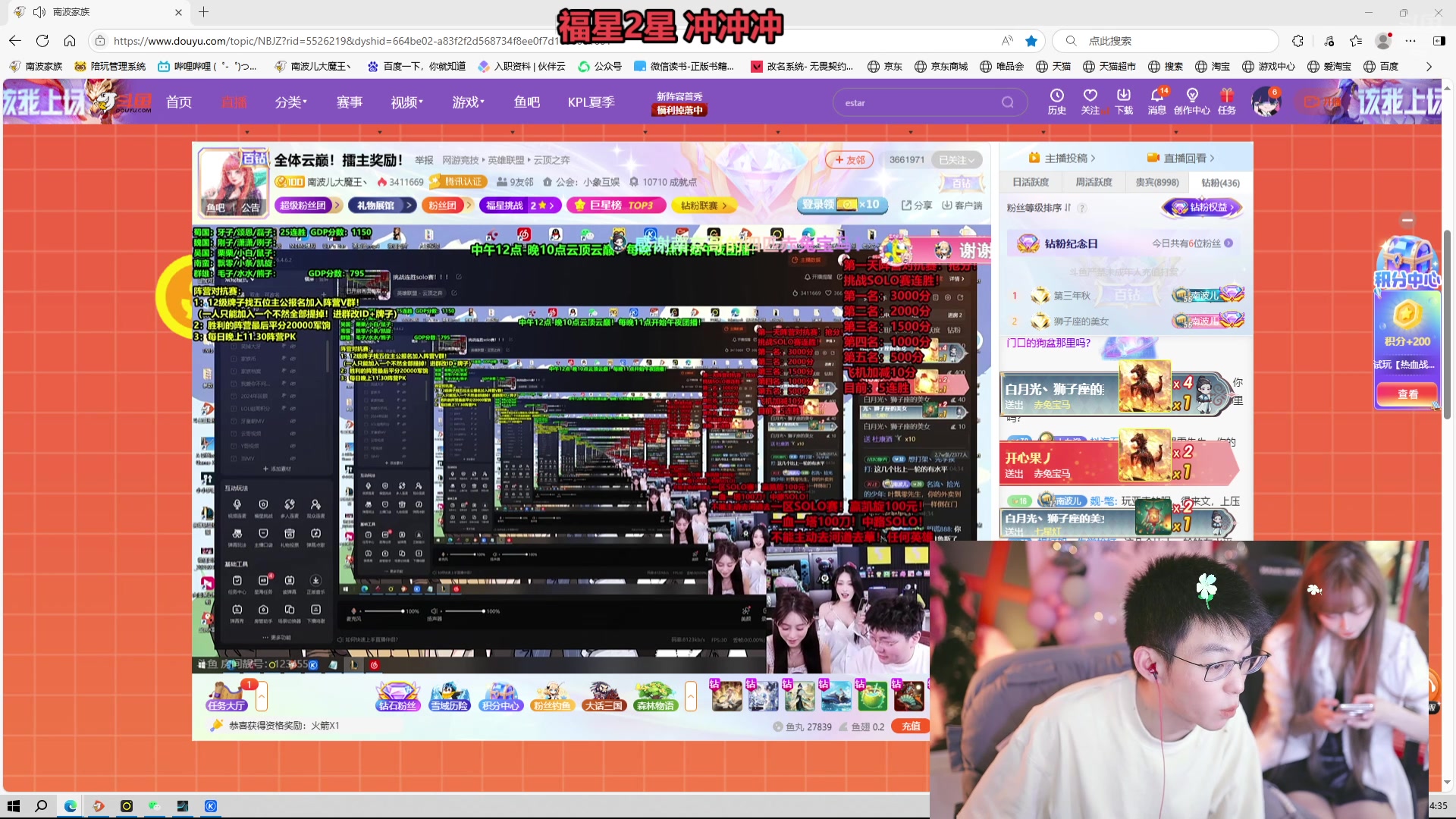This screenshot has height=819, width=1456.
Task: Open 主播投稿 link
Action: coord(1062,158)
